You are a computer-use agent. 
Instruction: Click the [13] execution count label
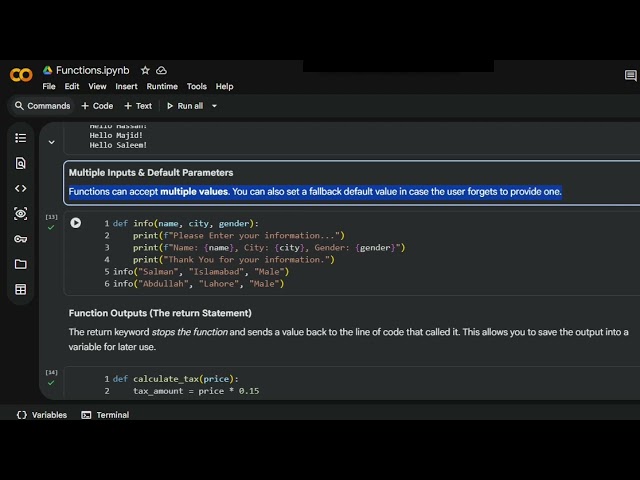51,217
